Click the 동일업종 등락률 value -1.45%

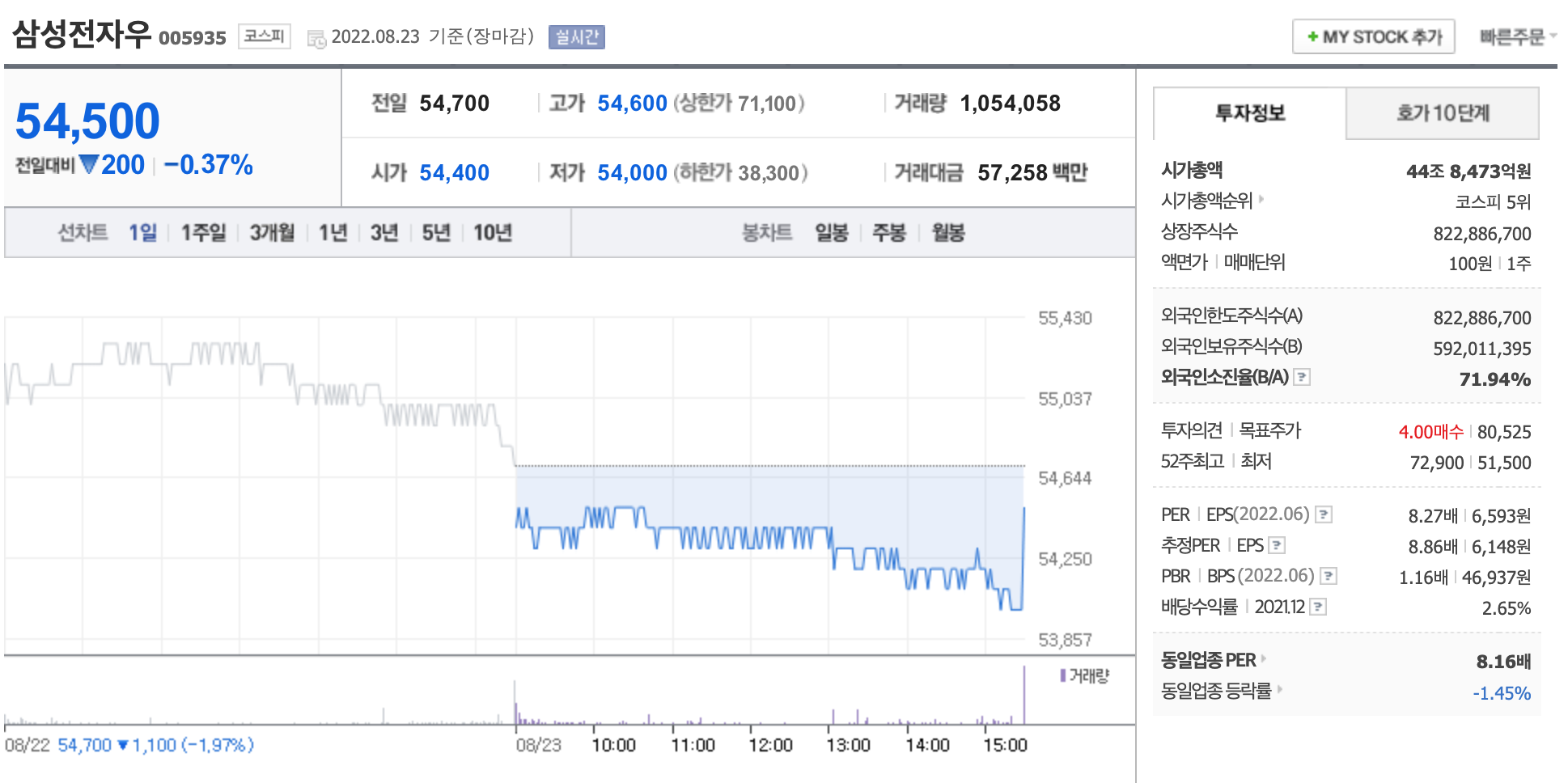click(1502, 693)
